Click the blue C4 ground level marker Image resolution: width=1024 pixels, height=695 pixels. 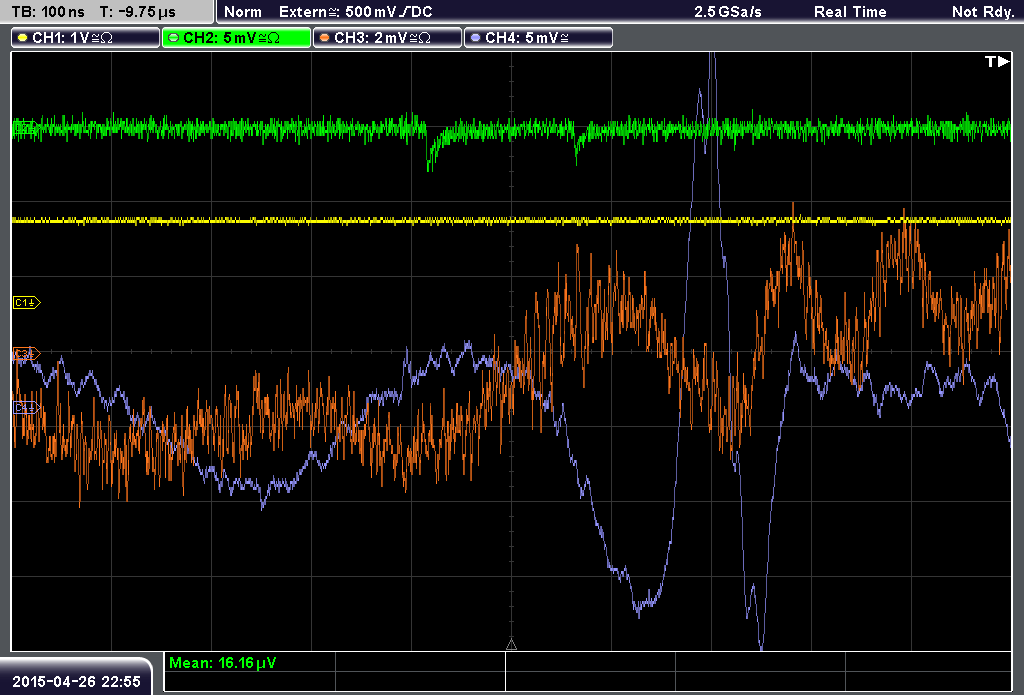click(27, 408)
